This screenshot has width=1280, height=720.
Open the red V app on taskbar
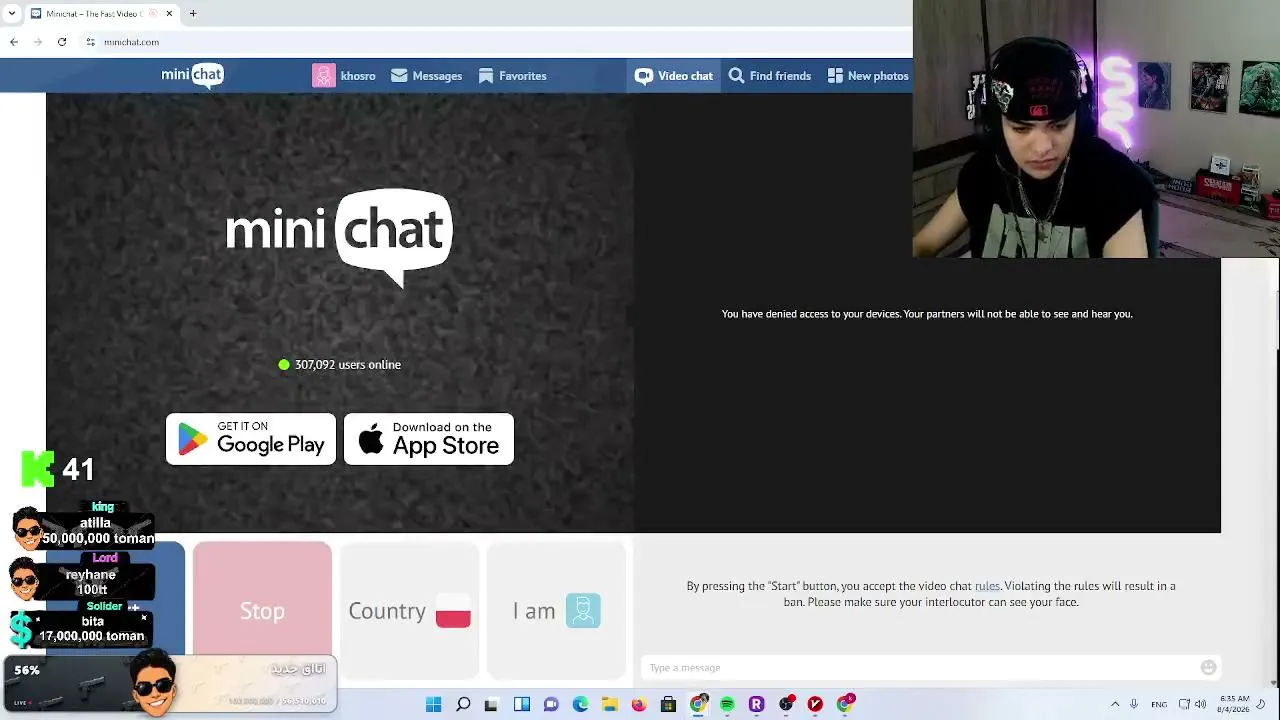click(815, 704)
